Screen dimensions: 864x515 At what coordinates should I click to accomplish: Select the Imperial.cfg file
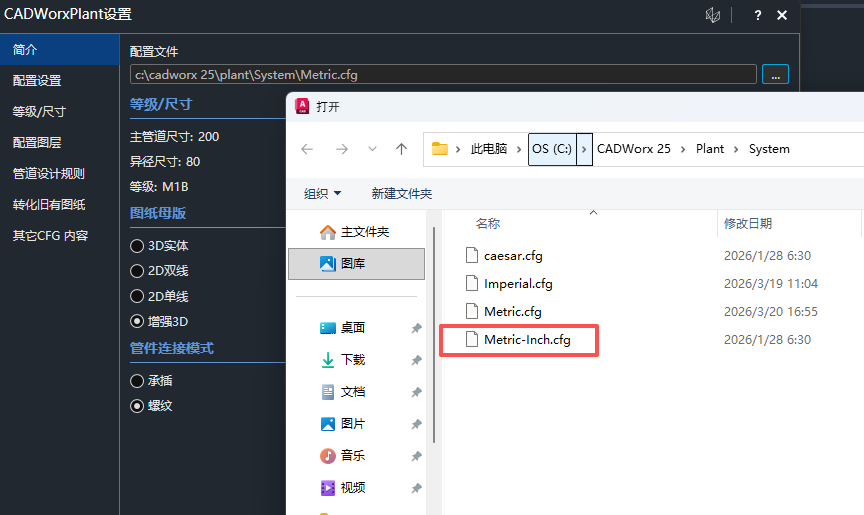coord(509,284)
